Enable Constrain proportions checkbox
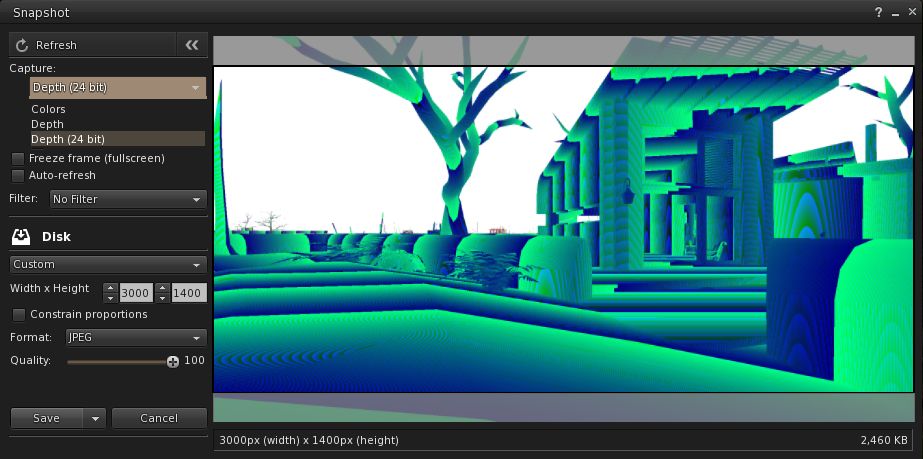The image size is (923, 459). click(18, 315)
